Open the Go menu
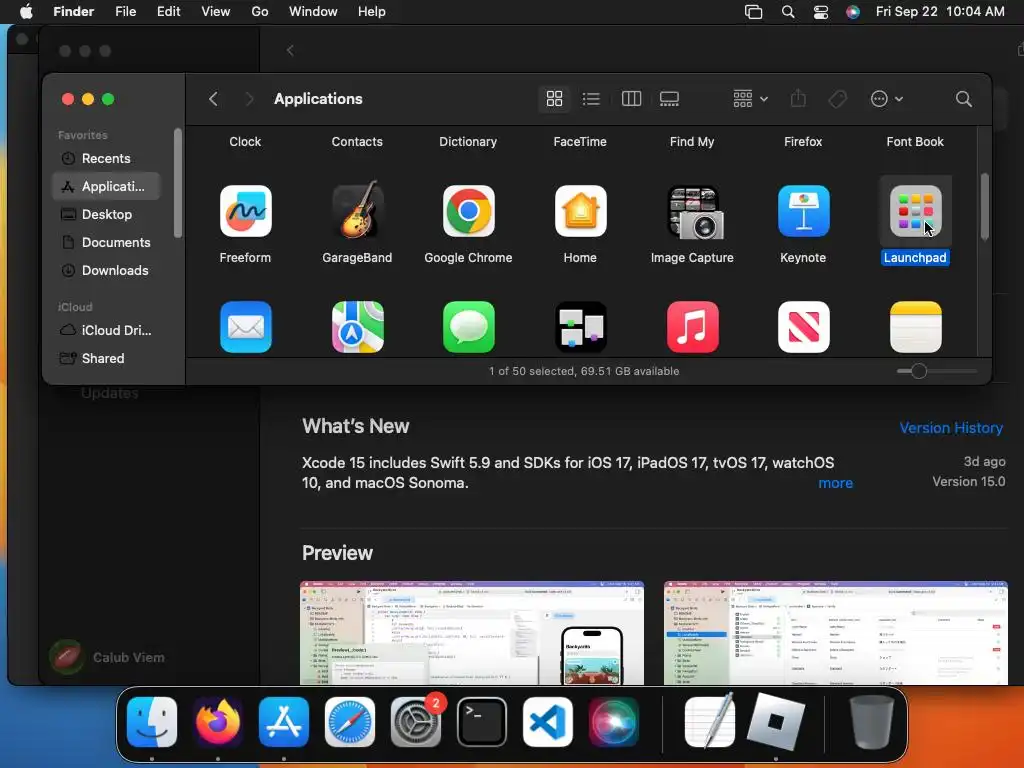Viewport: 1024px width, 768px height. pos(260,12)
